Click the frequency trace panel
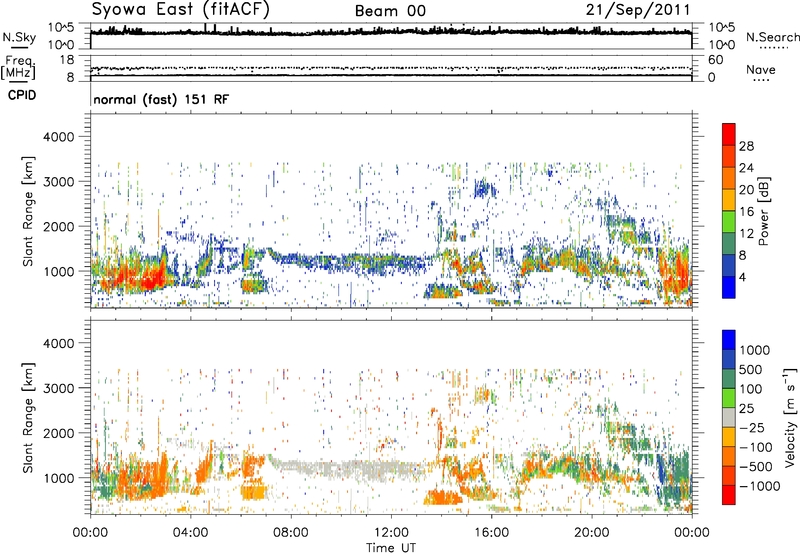This screenshot has height=554, width=800. 391,68
